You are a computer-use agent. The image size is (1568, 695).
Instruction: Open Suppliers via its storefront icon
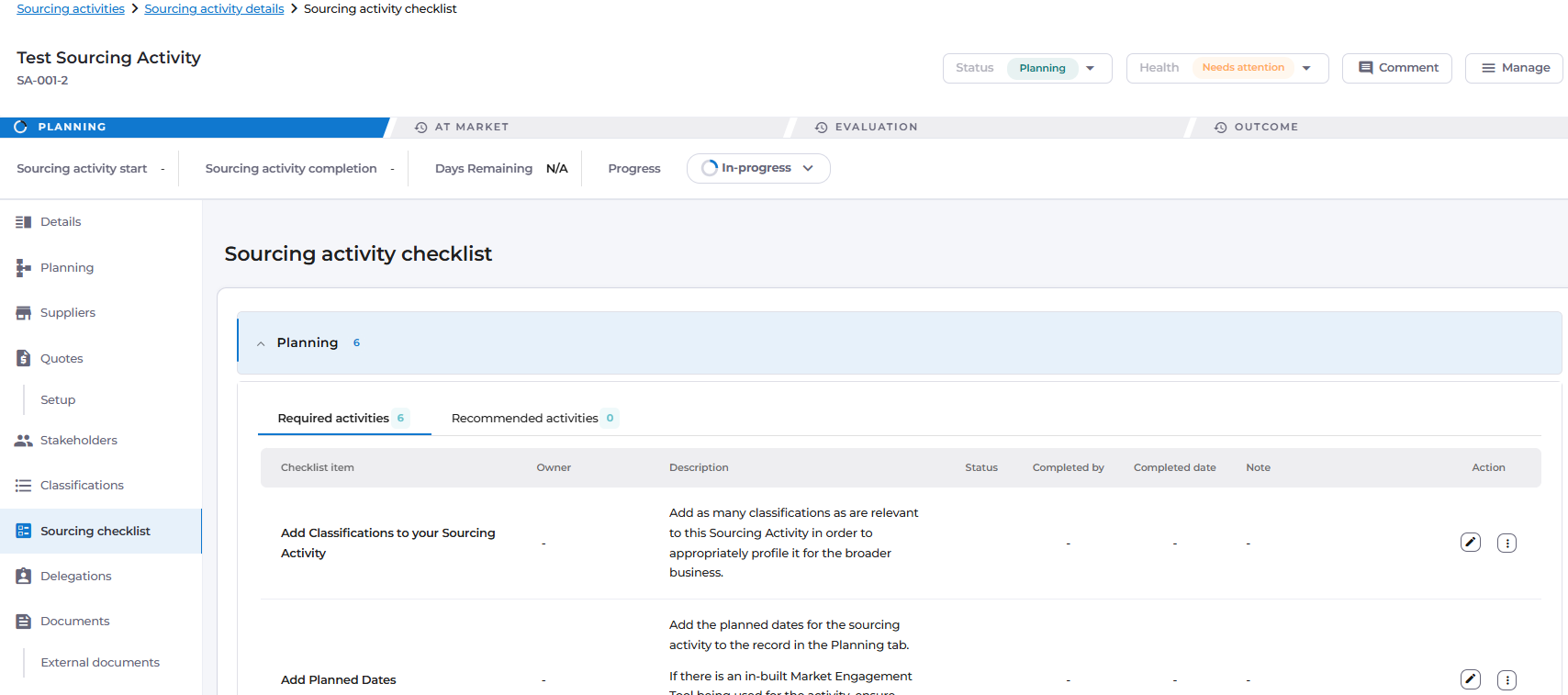pos(24,313)
